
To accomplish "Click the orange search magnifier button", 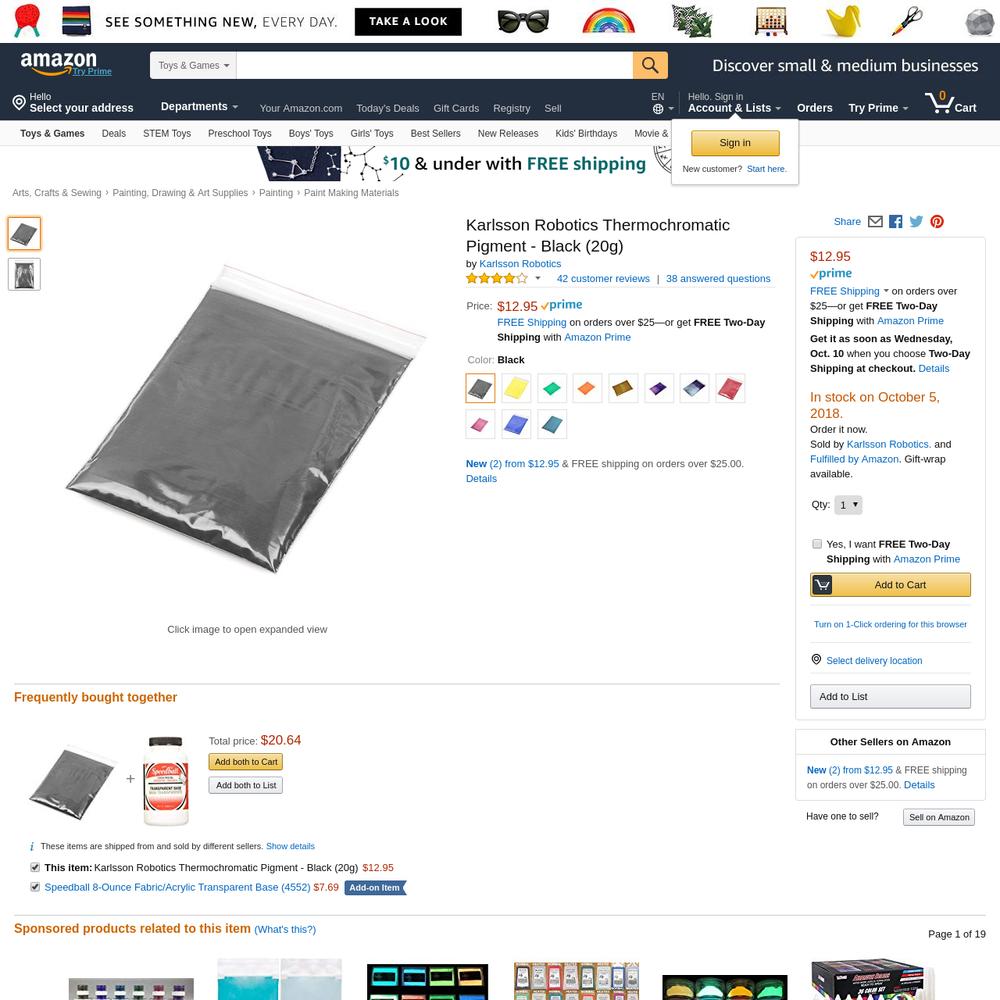I will coord(650,65).
